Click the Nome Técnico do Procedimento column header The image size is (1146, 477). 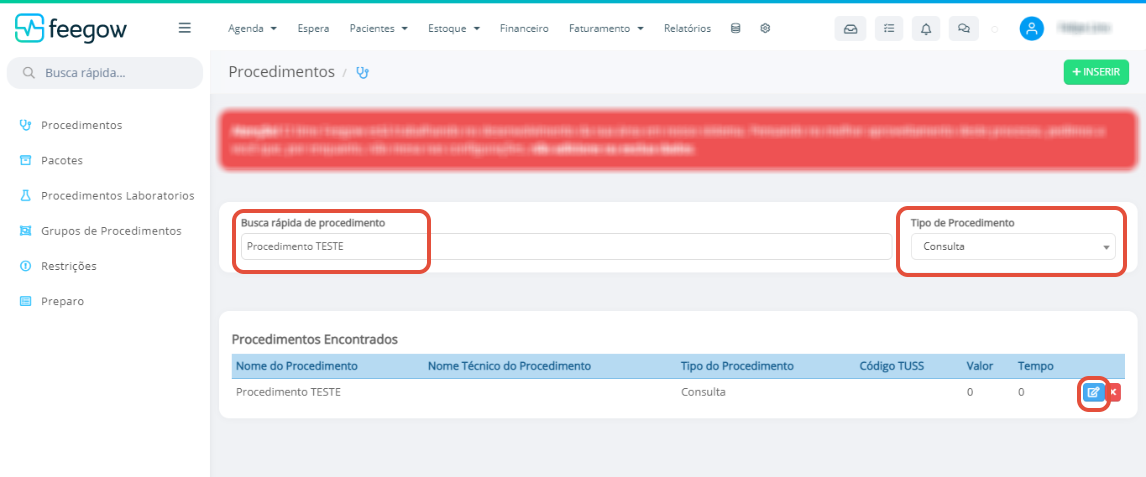tap(509, 365)
